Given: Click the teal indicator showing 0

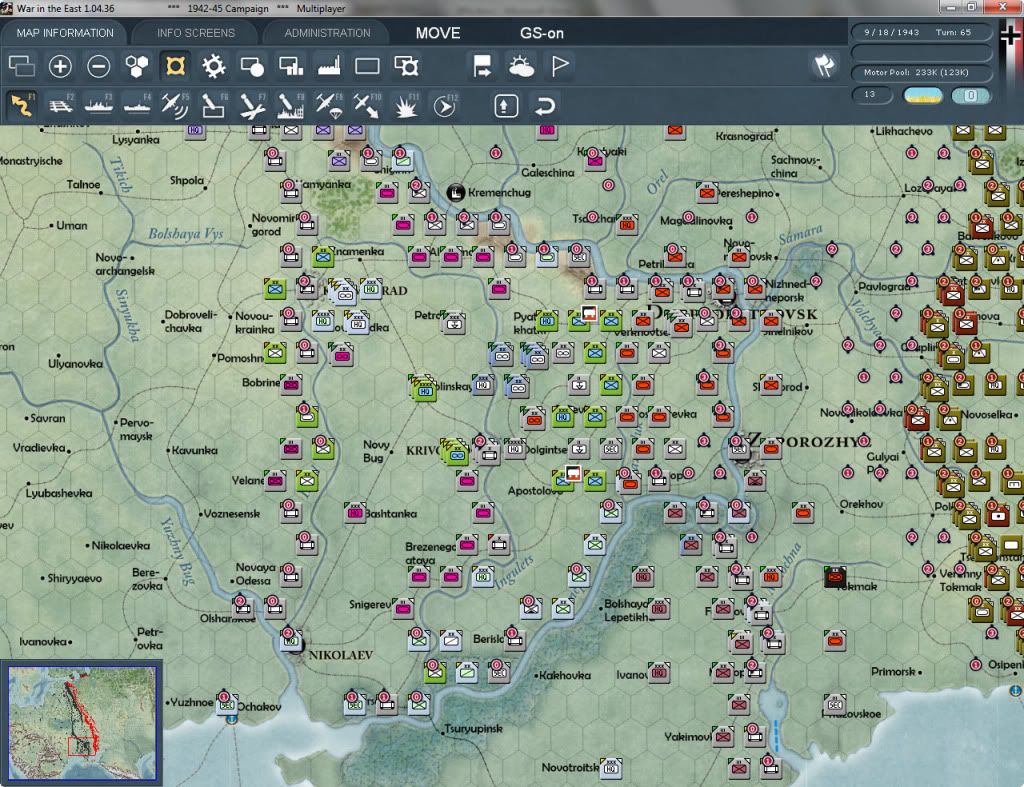Looking at the screenshot, I should 970,95.
